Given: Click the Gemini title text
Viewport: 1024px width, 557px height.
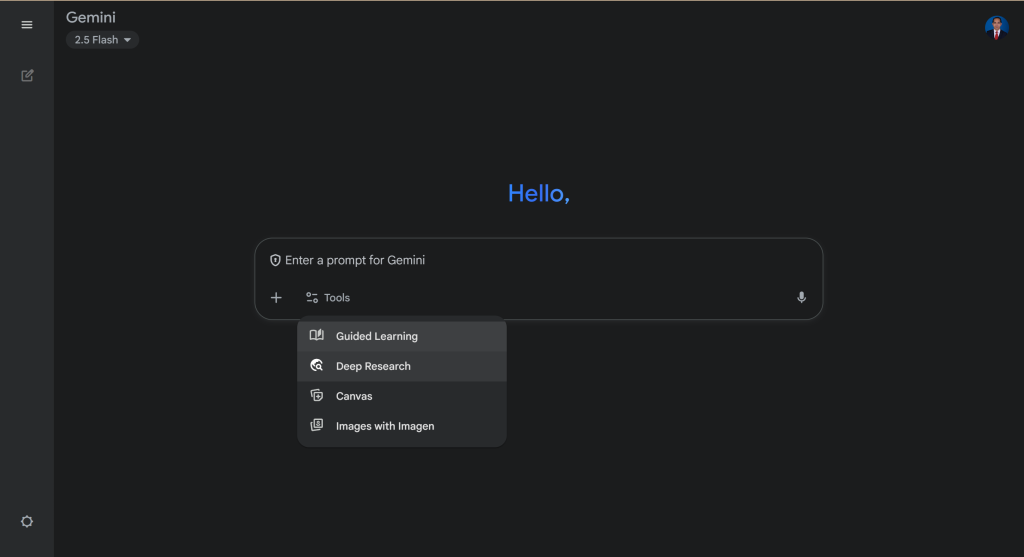Looking at the screenshot, I should point(91,18).
